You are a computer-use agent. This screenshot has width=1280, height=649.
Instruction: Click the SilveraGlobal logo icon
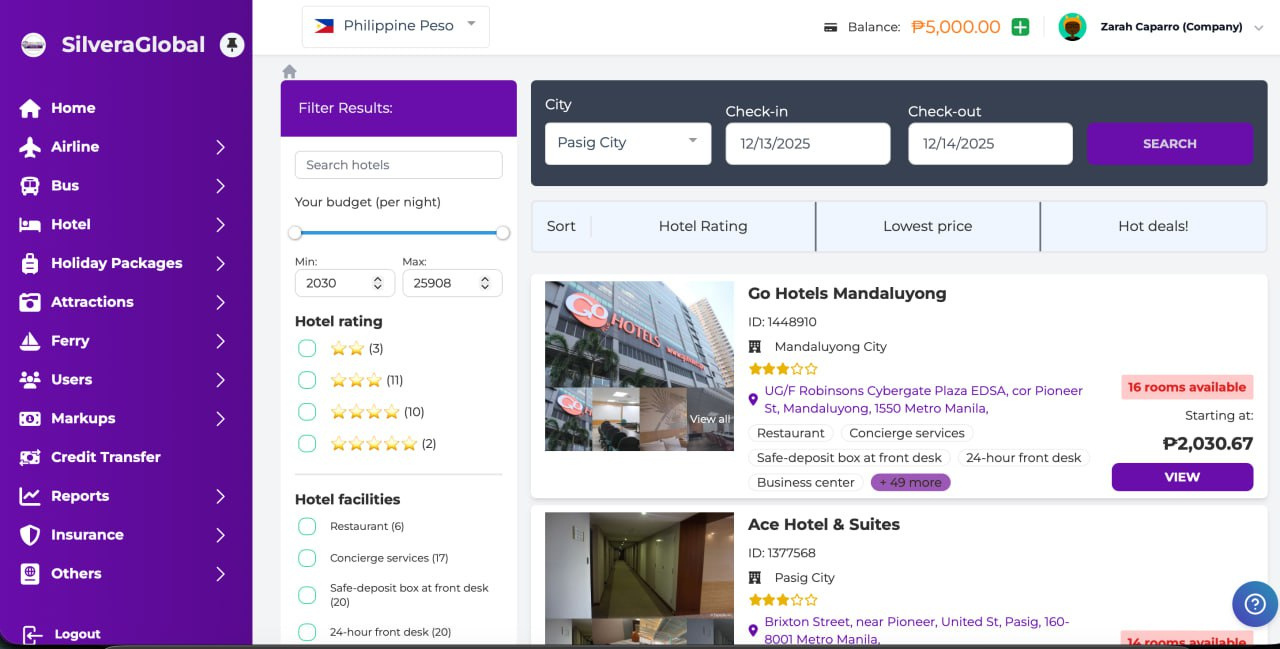click(x=34, y=45)
